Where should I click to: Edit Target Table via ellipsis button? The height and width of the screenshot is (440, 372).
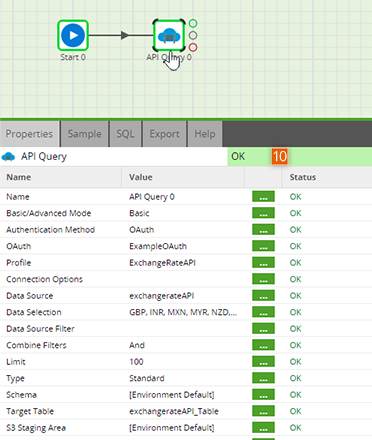pos(263,411)
